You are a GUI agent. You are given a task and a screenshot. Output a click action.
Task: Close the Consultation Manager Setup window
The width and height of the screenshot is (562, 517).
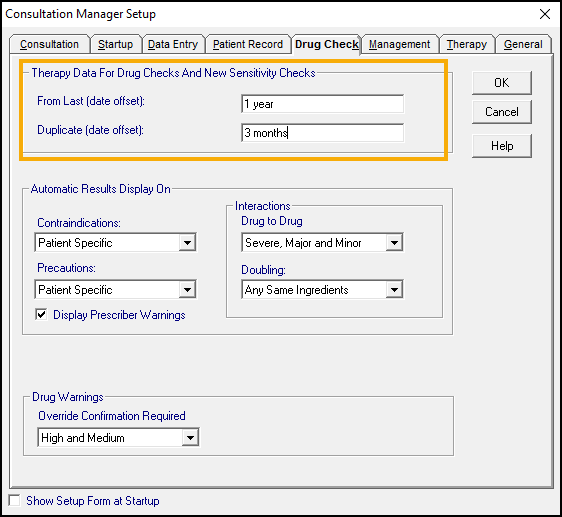(545, 14)
